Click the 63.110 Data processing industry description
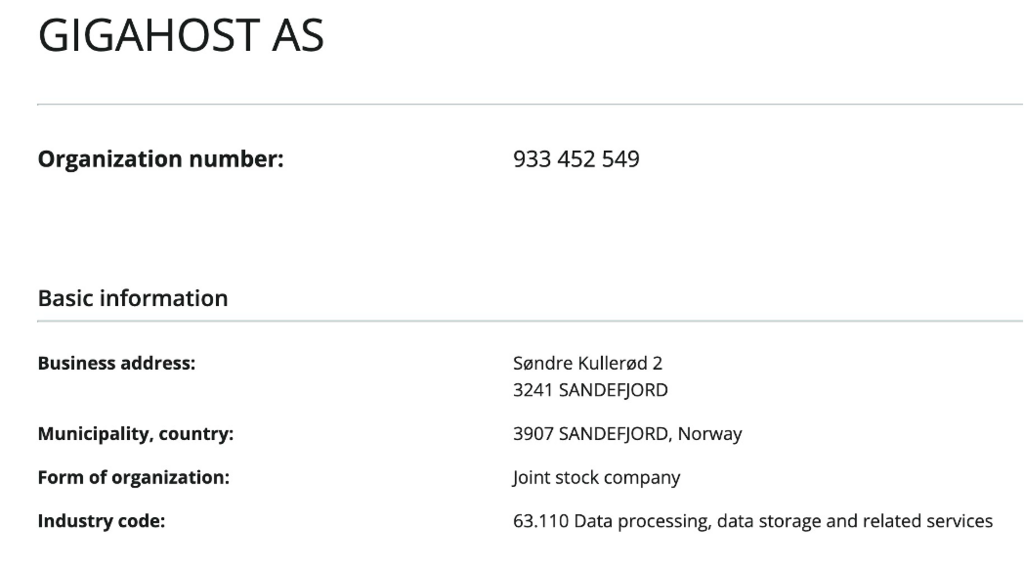The width and height of the screenshot is (1024, 571). [x=752, y=521]
